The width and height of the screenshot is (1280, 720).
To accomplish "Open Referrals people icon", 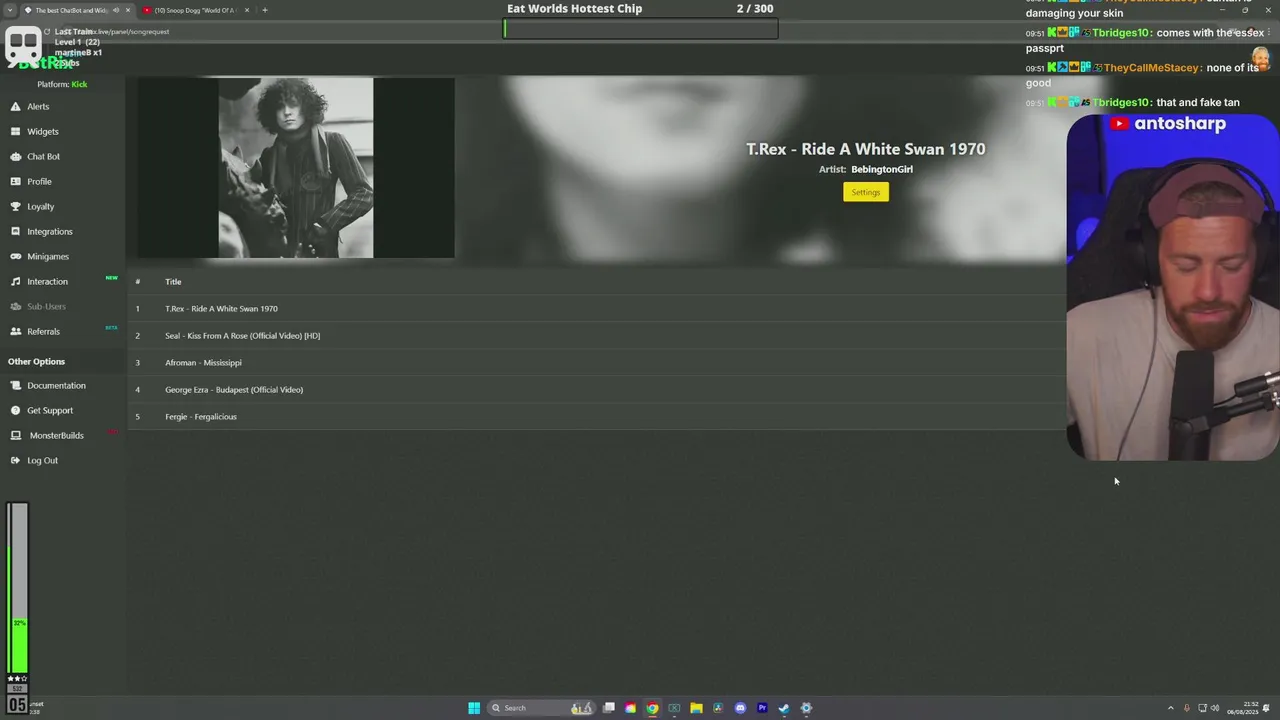I will pyautogui.click(x=15, y=331).
